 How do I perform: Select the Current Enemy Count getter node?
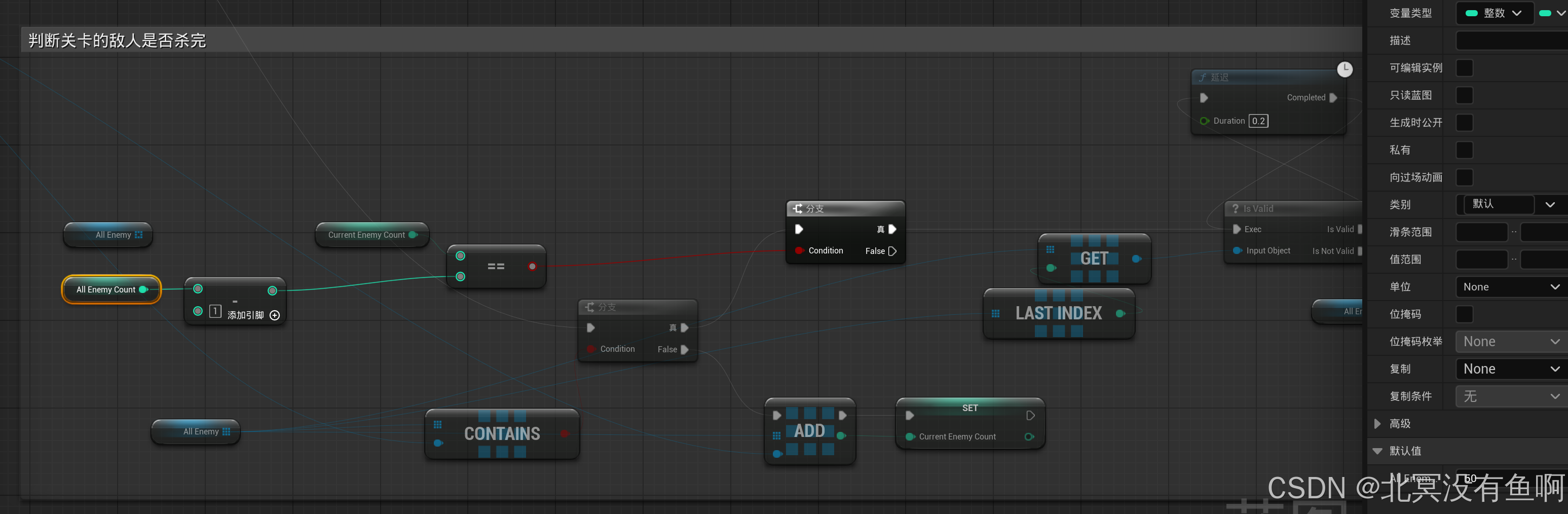[372, 235]
